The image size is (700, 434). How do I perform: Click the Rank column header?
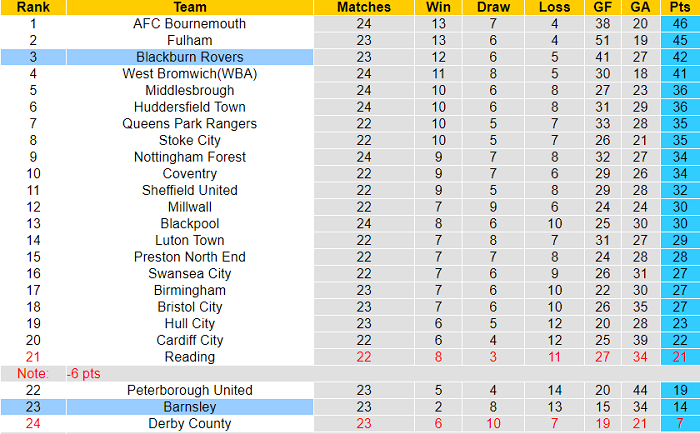tap(33, 6)
